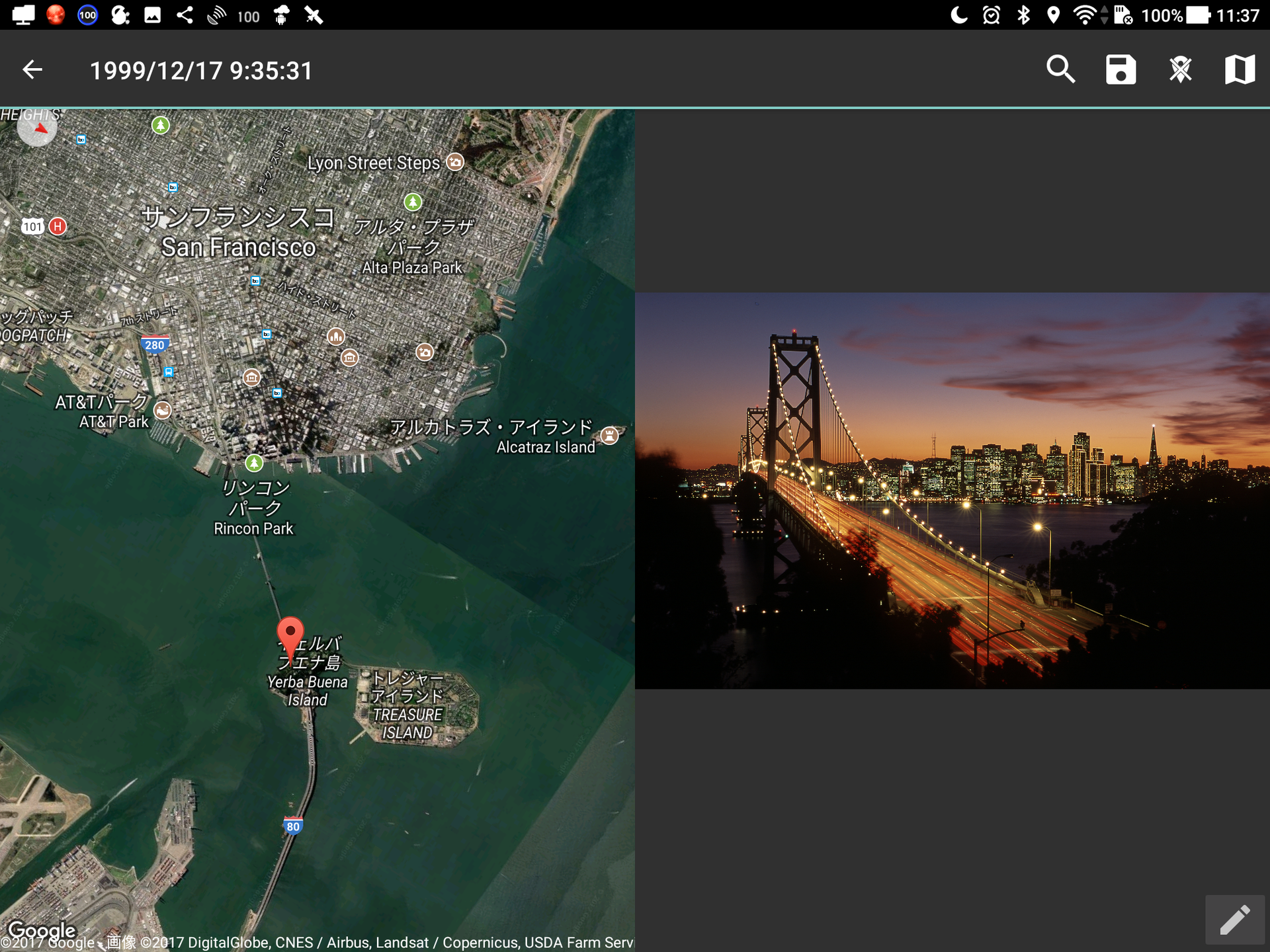Image resolution: width=1270 pixels, height=952 pixels.
Task: Tap the Rincon Park green tree icon
Action: (254, 463)
